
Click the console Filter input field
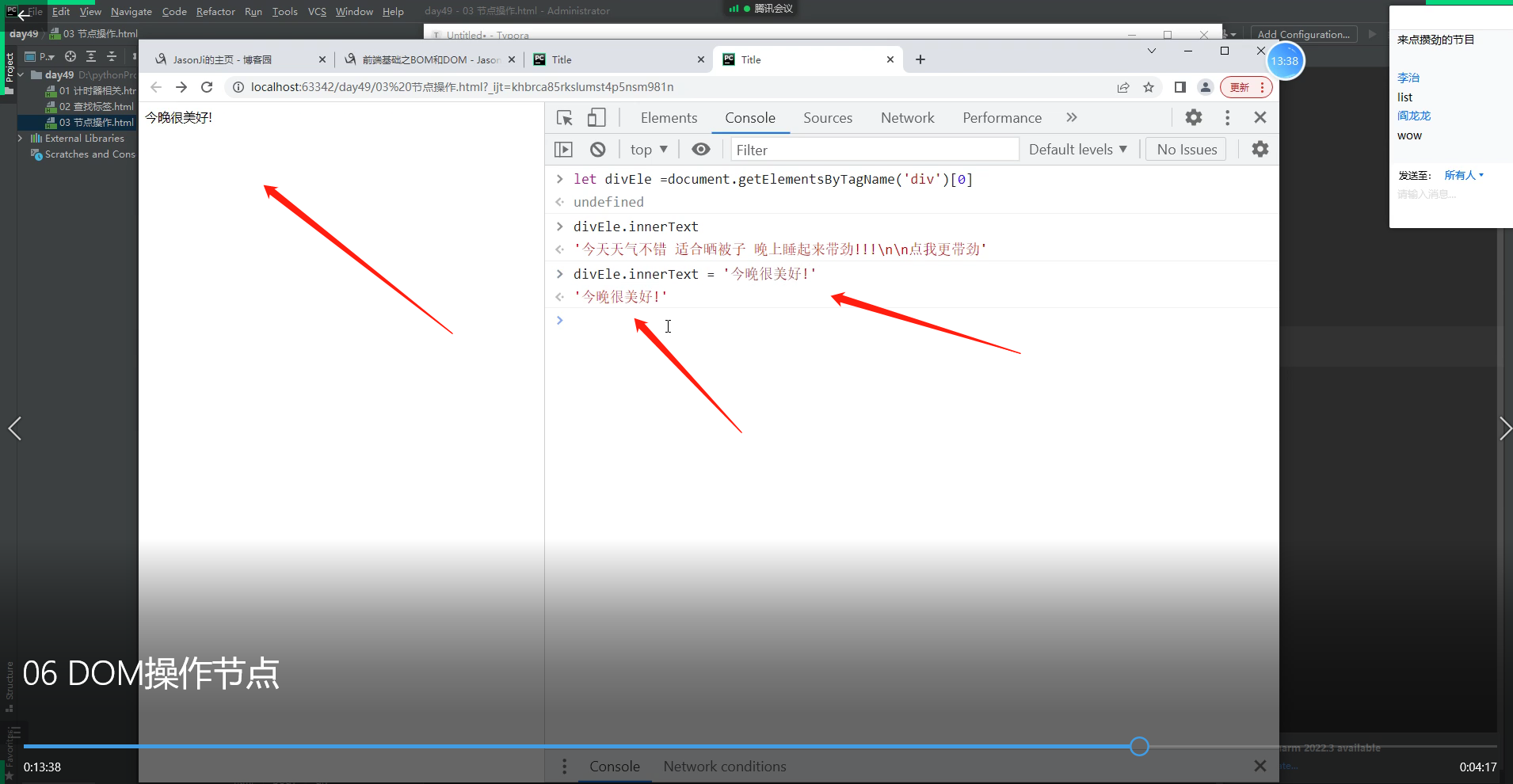coord(875,150)
